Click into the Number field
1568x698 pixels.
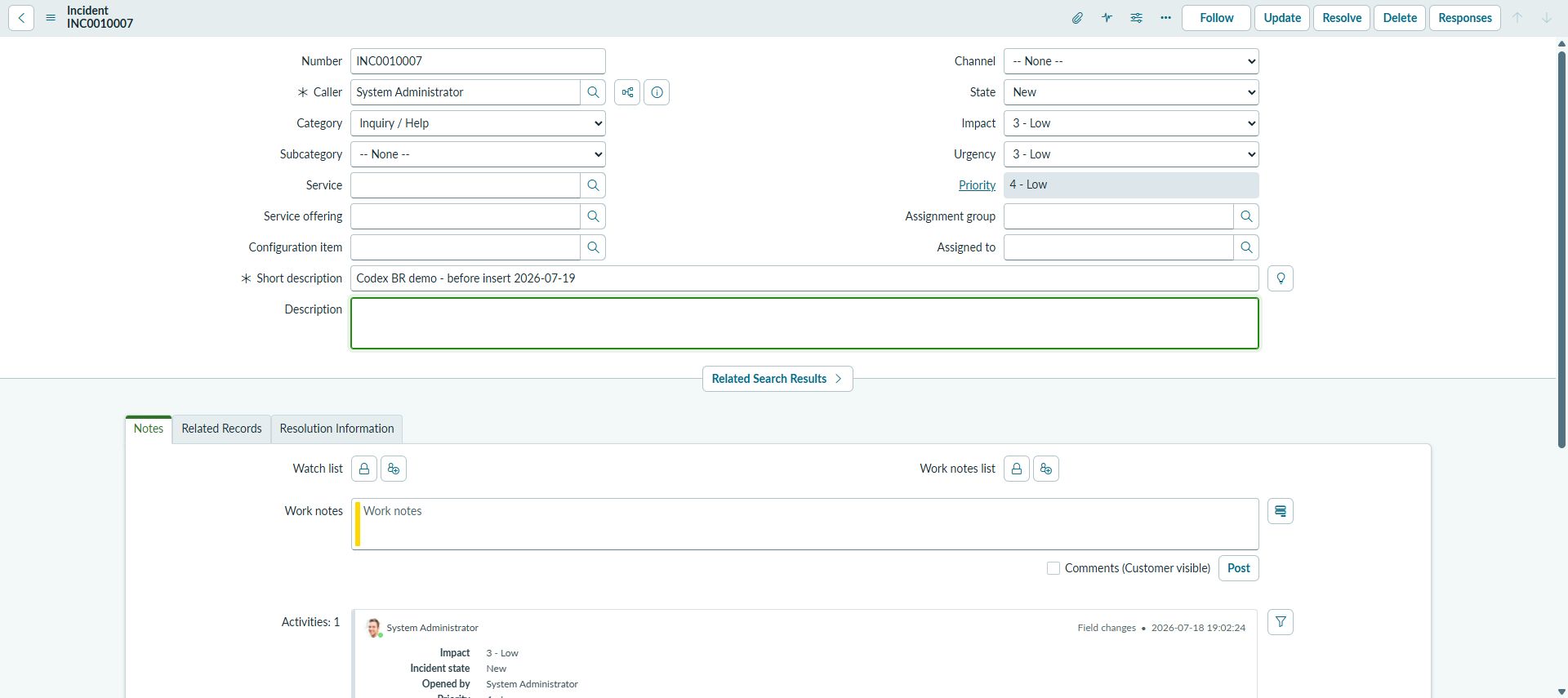pyautogui.click(x=478, y=61)
